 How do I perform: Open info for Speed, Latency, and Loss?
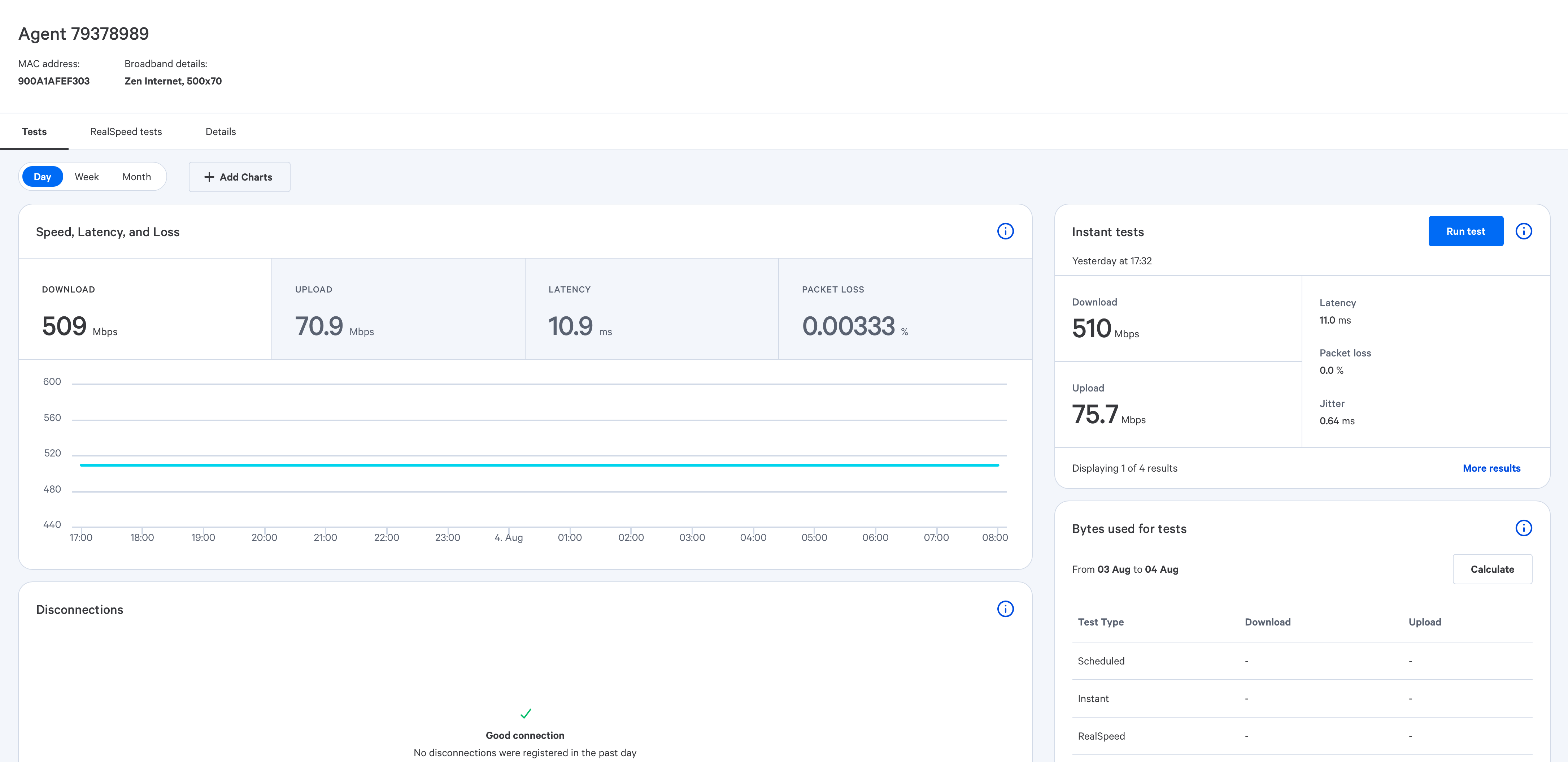1005,231
